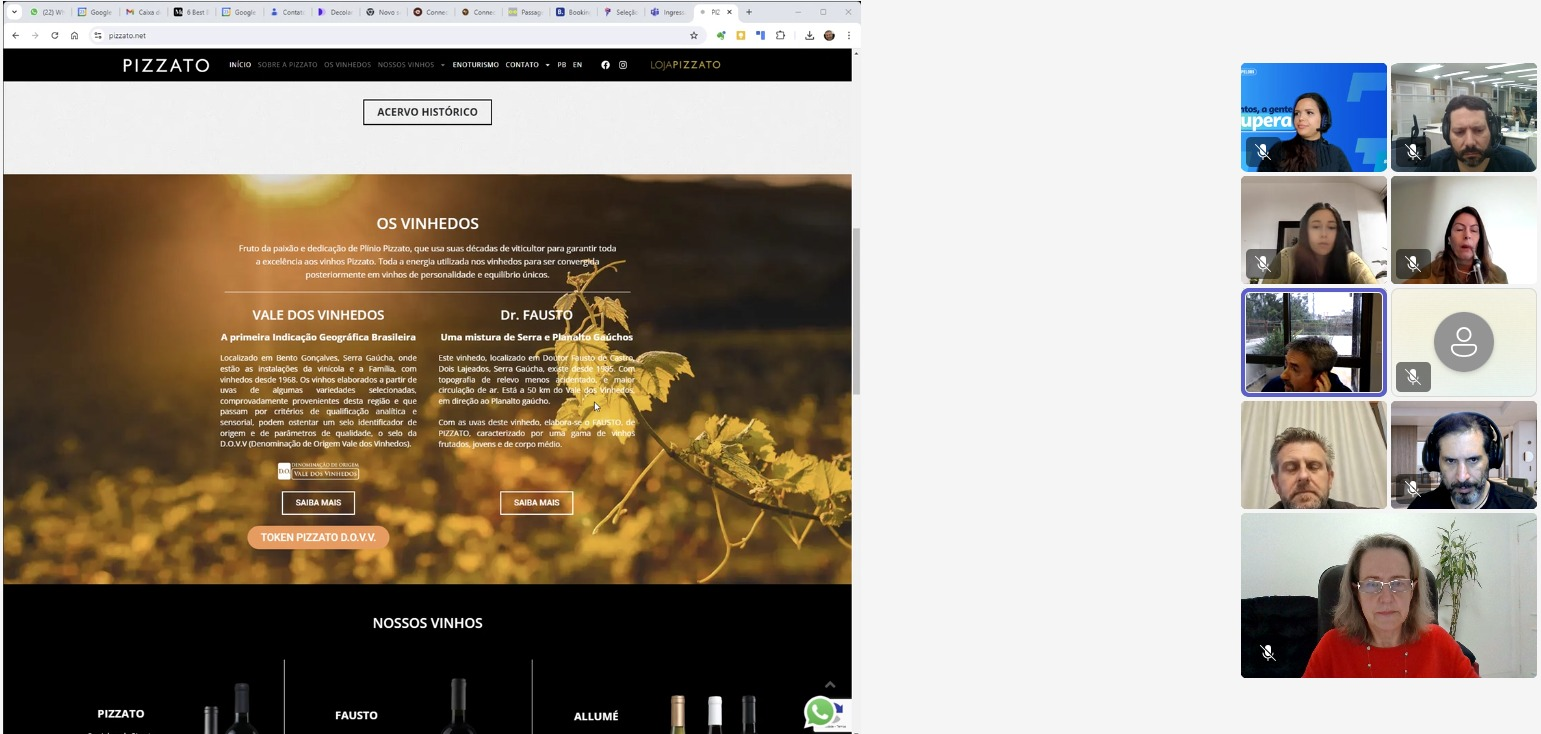Reload the pizzato.net page
This screenshot has height=734, width=1541.
click(x=54, y=35)
